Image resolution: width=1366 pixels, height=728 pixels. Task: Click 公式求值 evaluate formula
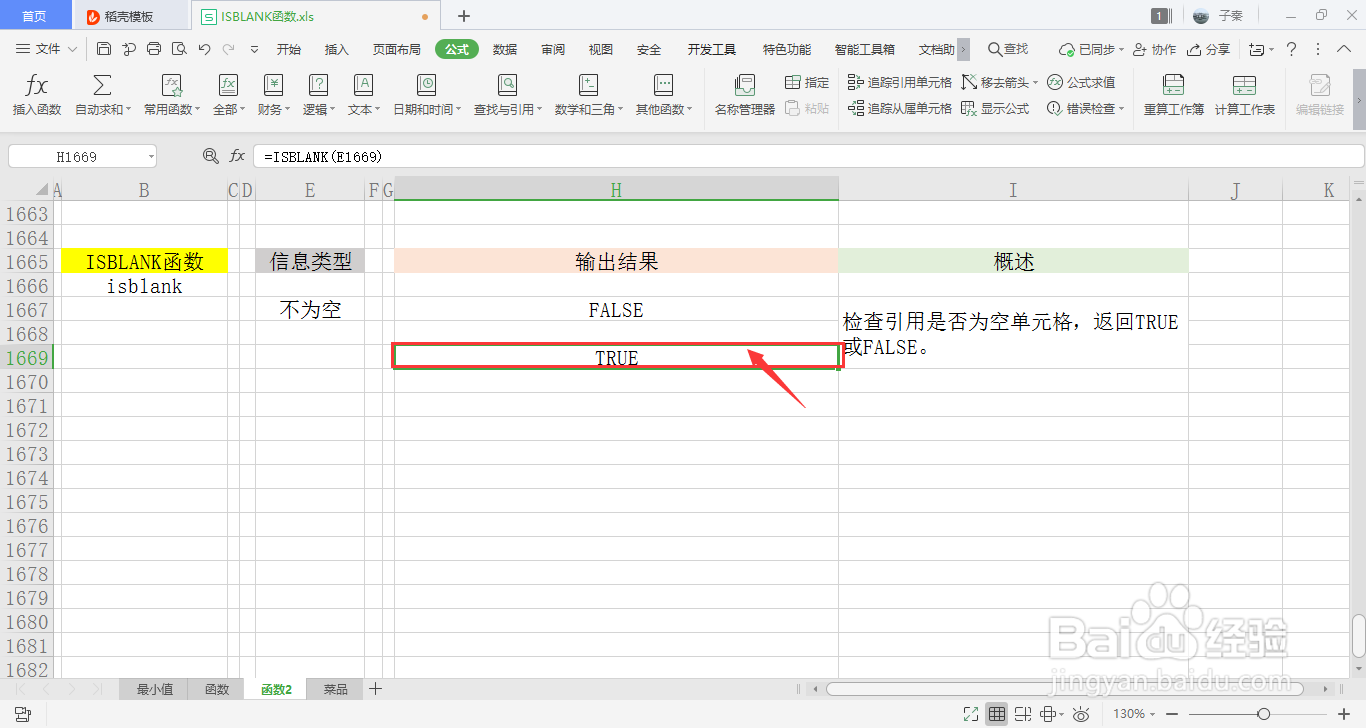(x=1081, y=82)
